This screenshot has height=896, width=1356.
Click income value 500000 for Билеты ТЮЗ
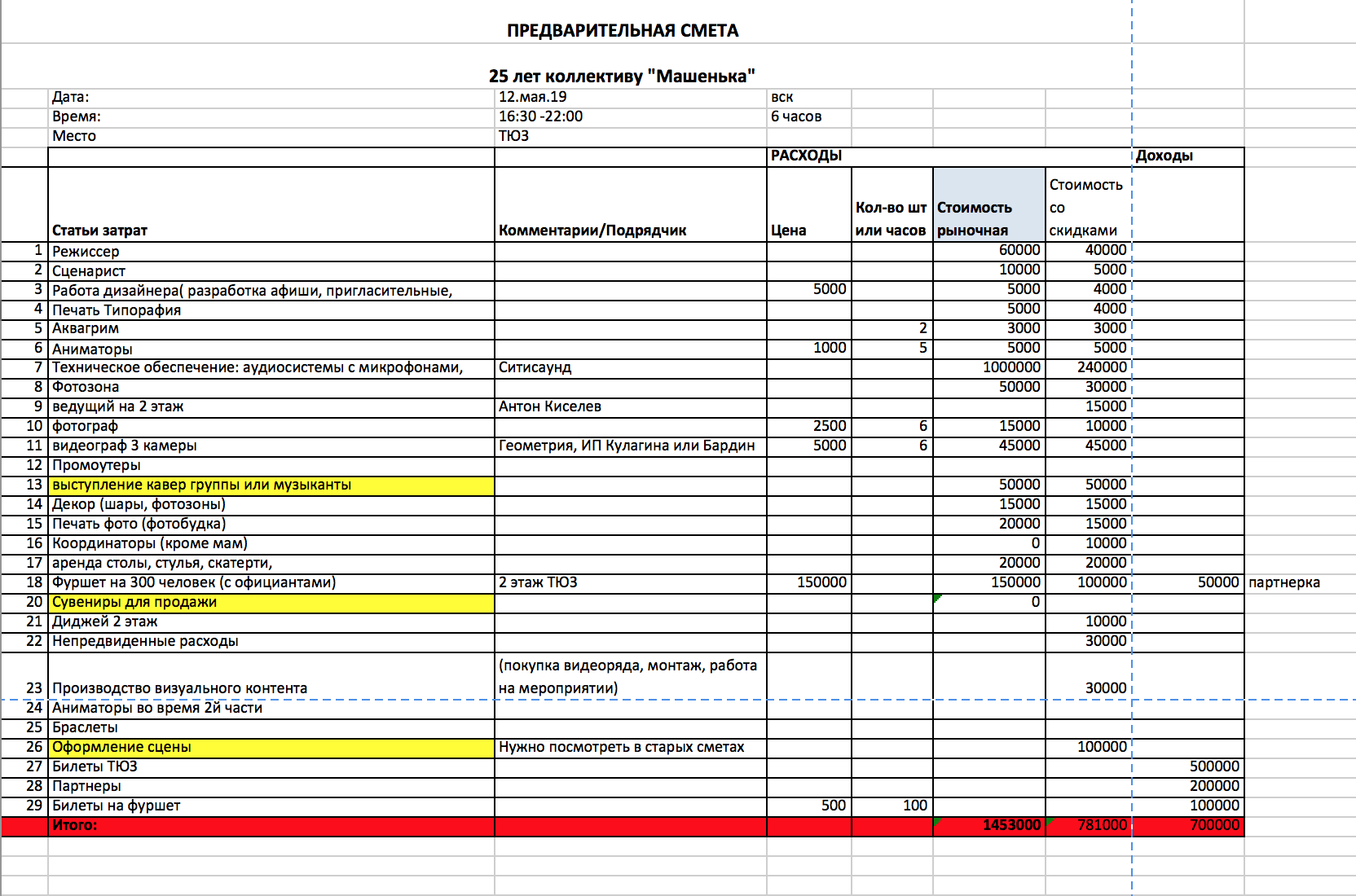(1189, 767)
